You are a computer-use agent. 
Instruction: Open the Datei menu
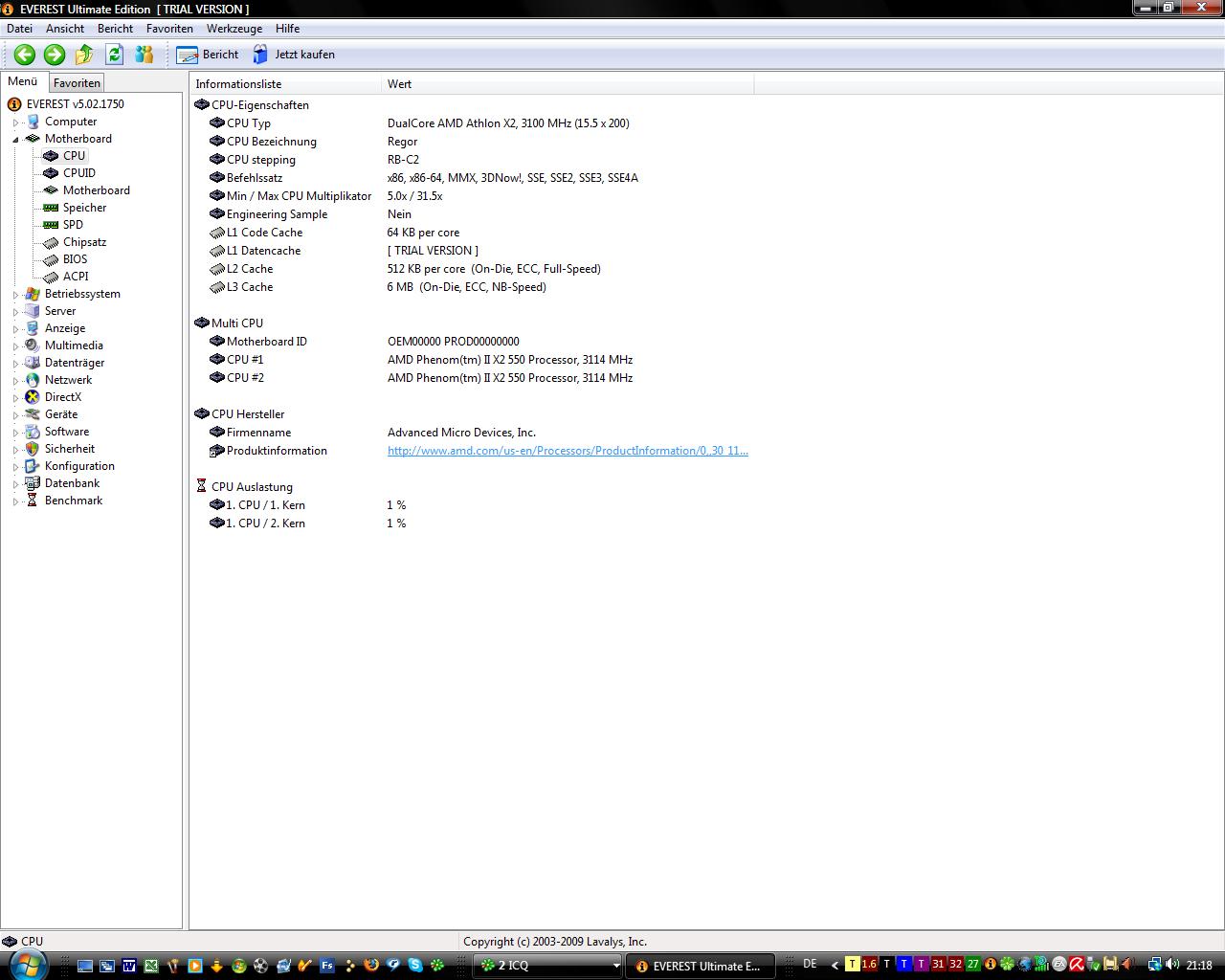pyautogui.click(x=19, y=29)
